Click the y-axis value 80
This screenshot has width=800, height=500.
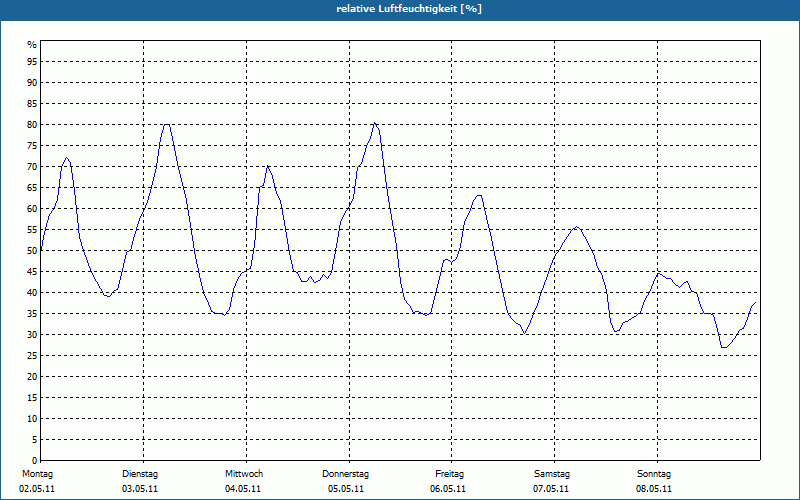coord(32,124)
